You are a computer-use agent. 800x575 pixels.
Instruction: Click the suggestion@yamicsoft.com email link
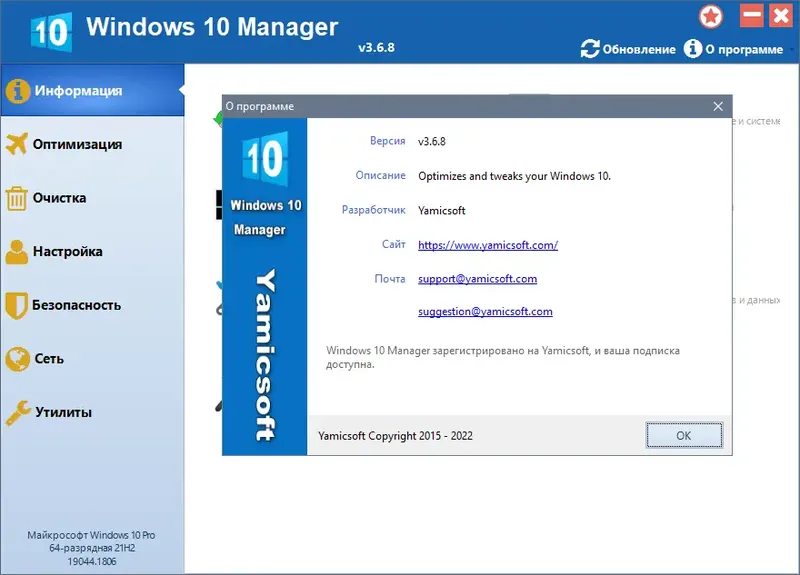[485, 311]
